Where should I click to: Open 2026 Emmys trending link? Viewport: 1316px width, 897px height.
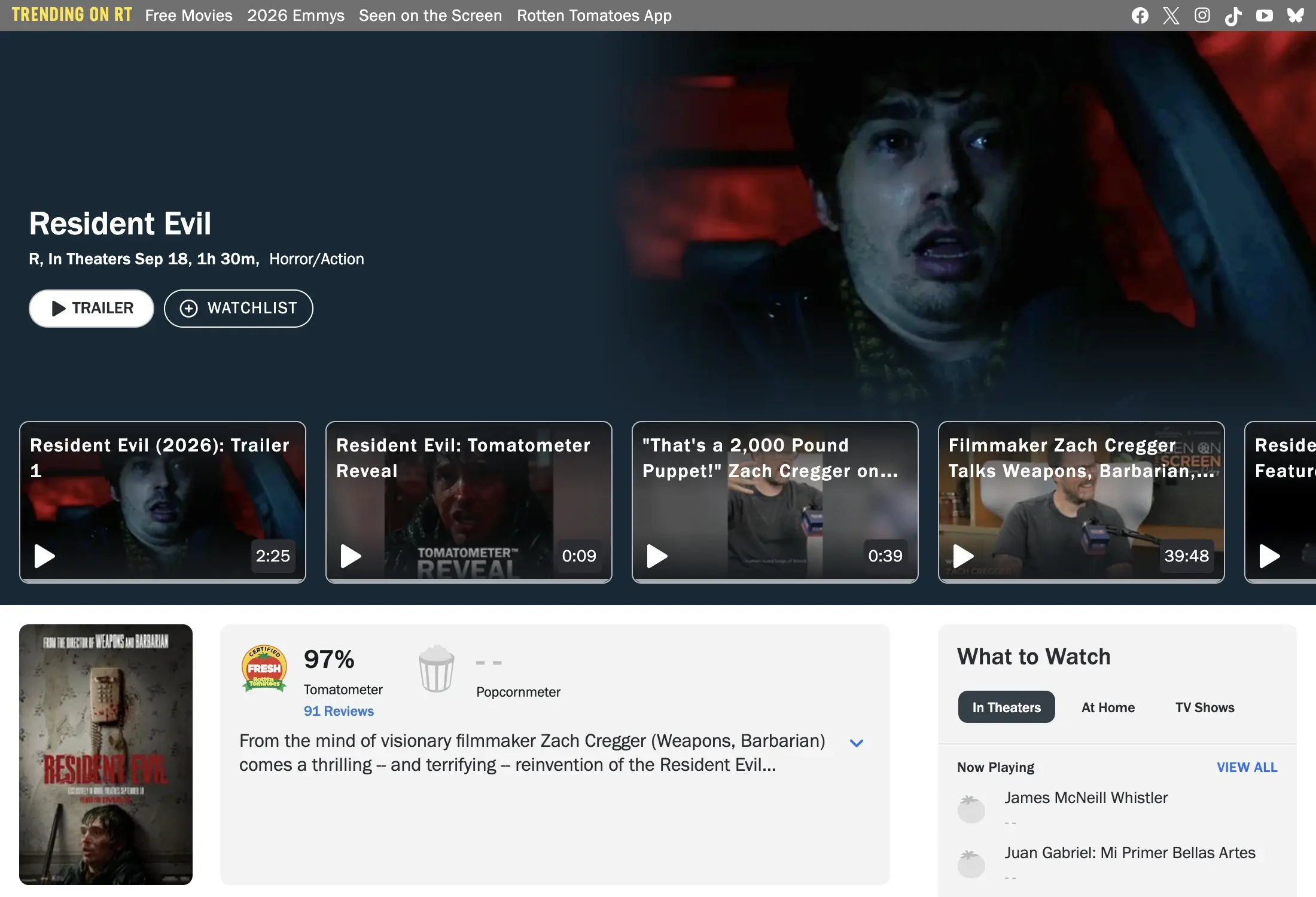296,16
